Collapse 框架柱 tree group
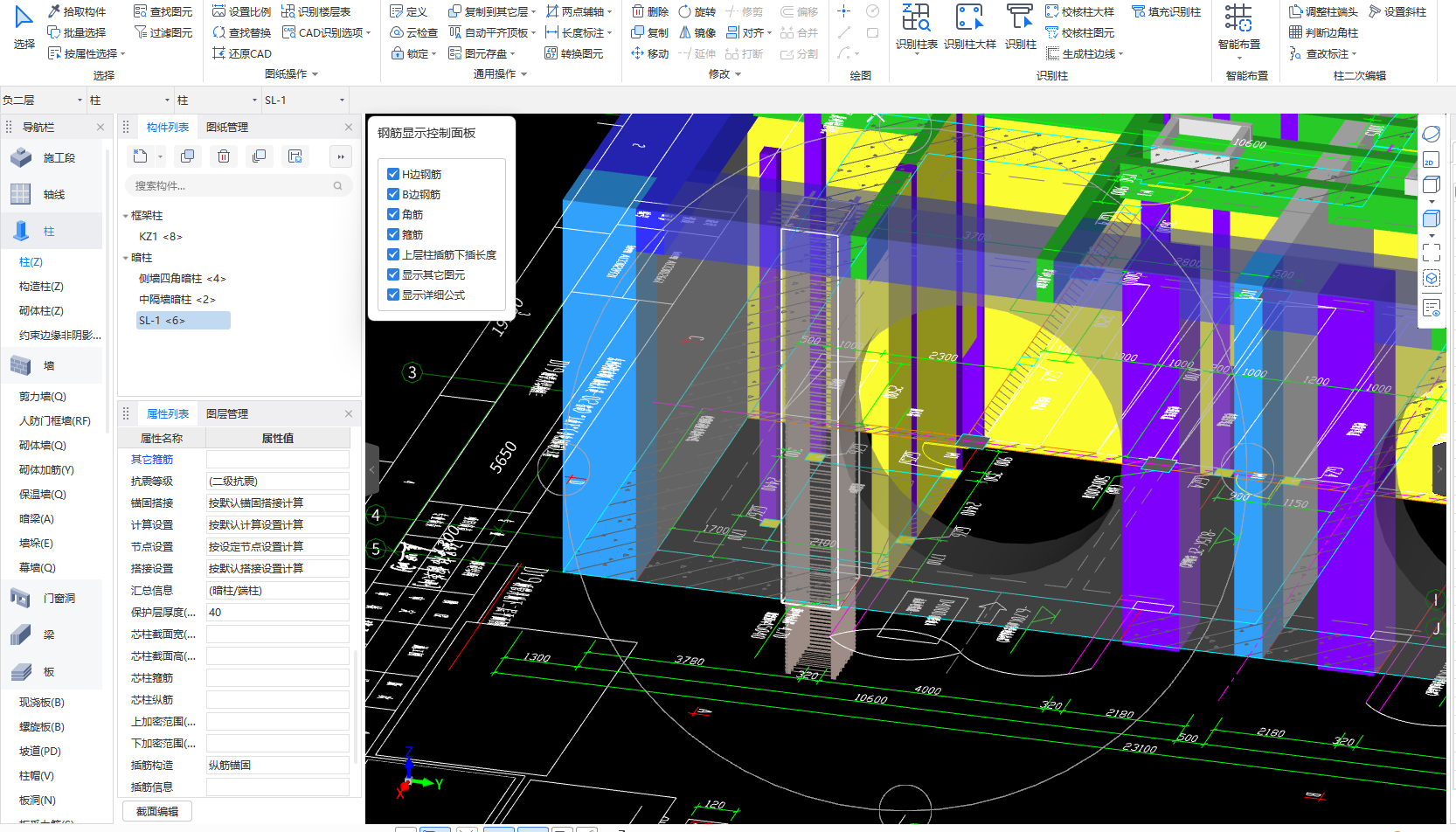 click(125, 216)
